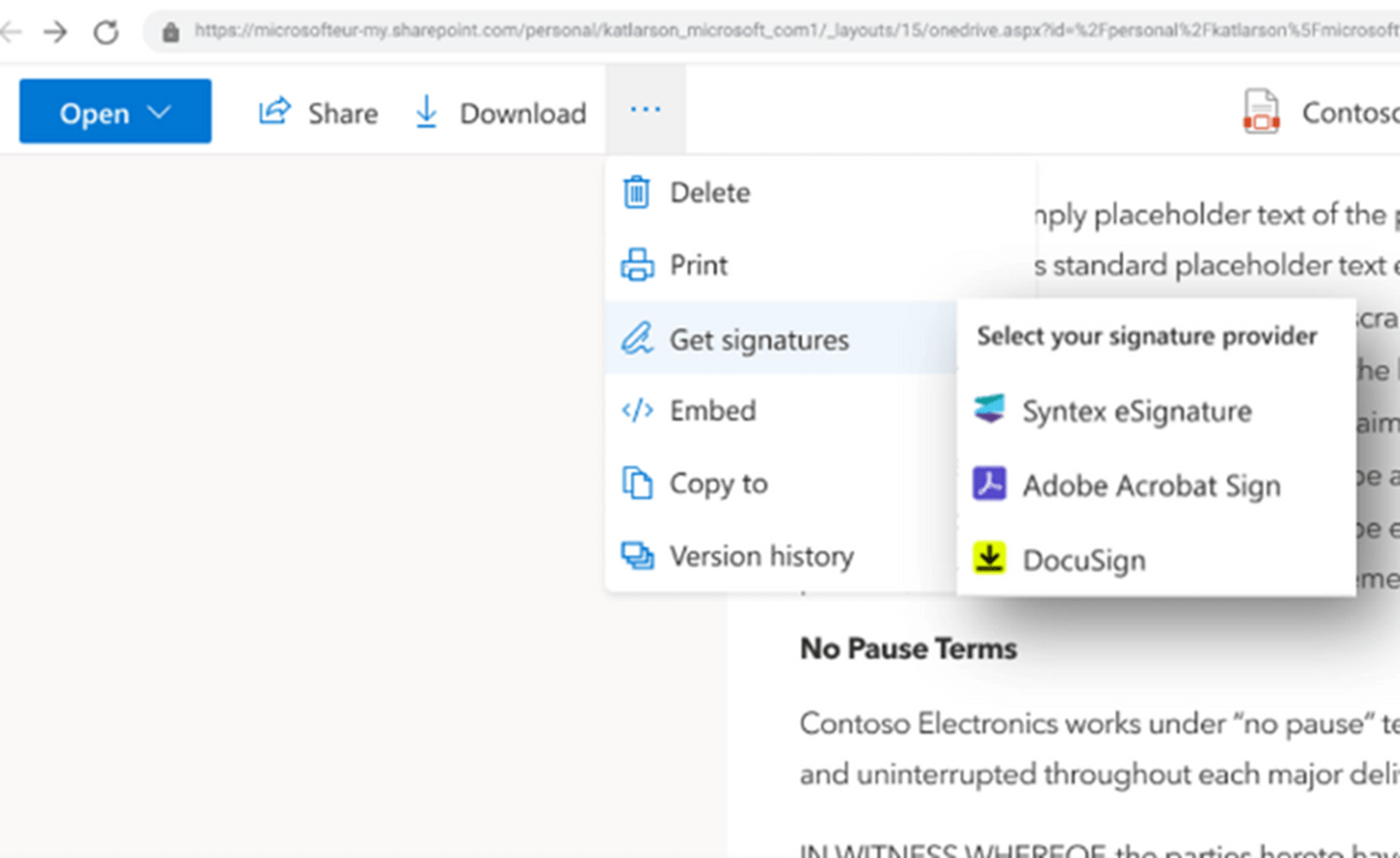Viewport: 1400px width, 858px height.
Task: Expand the ellipsis overflow menu
Action: [645, 109]
